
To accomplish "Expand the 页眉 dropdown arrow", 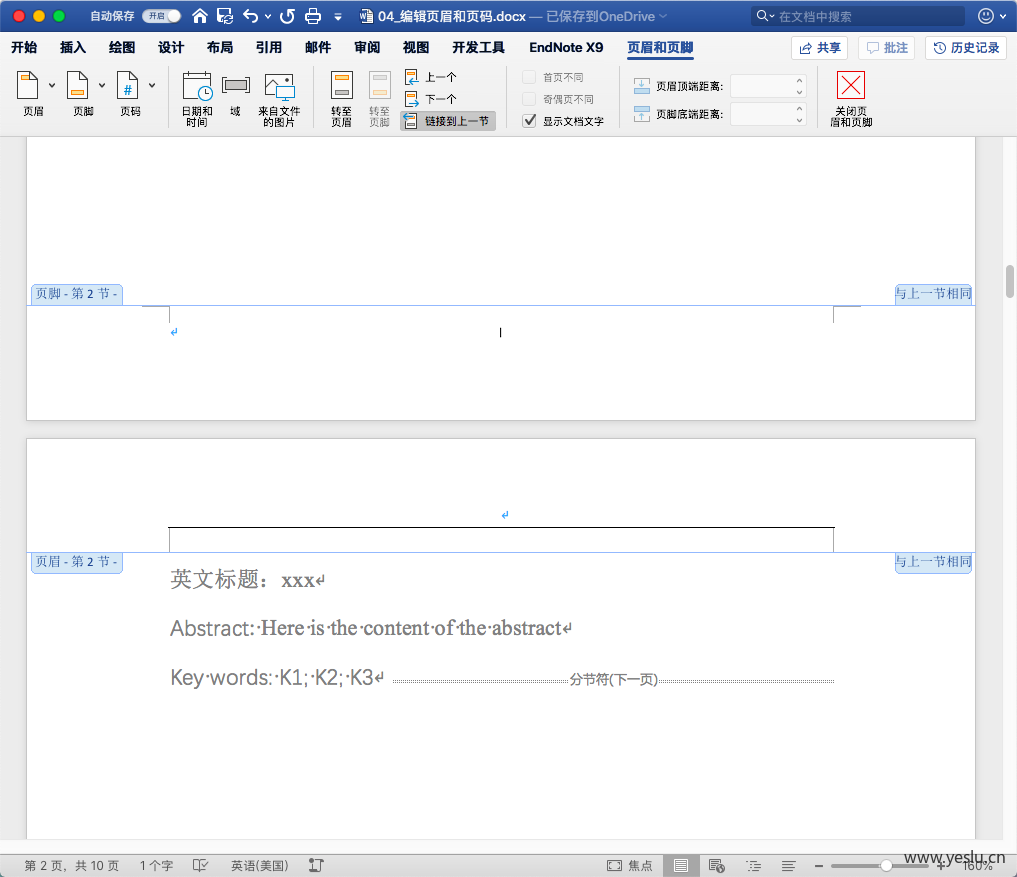I will click(x=52, y=85).
